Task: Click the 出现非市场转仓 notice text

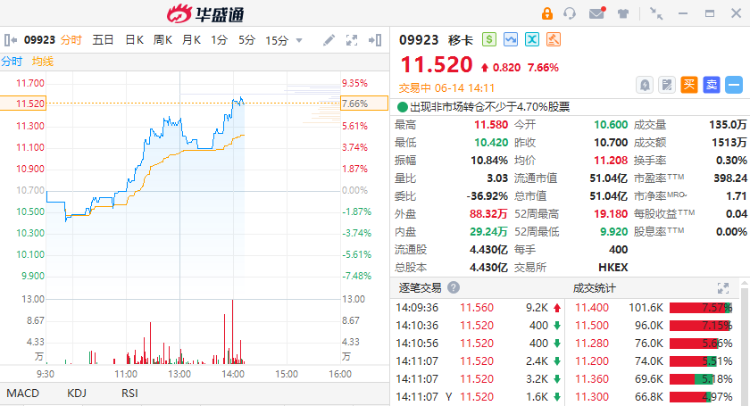Action: (489, 107)
